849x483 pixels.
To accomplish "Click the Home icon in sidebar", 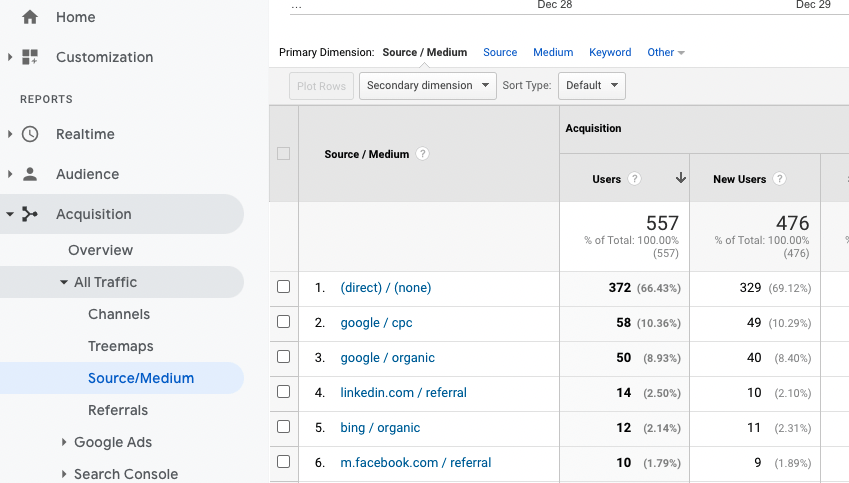I will point(29,17).
